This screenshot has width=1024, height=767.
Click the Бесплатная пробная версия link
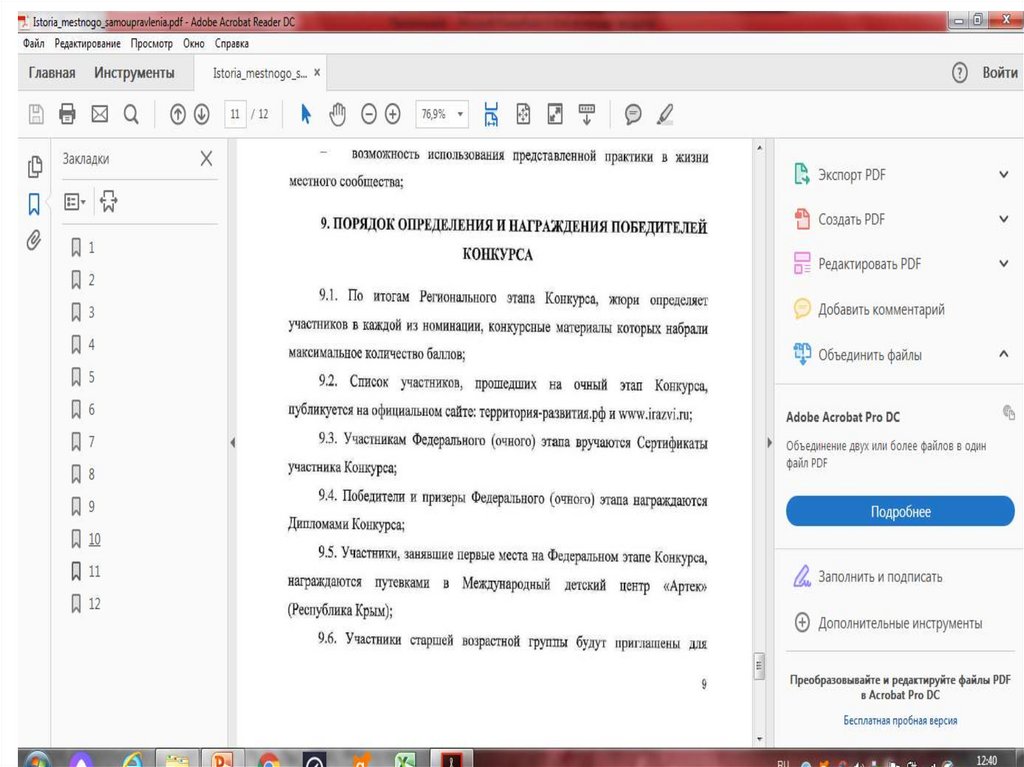tap(900, 720)
